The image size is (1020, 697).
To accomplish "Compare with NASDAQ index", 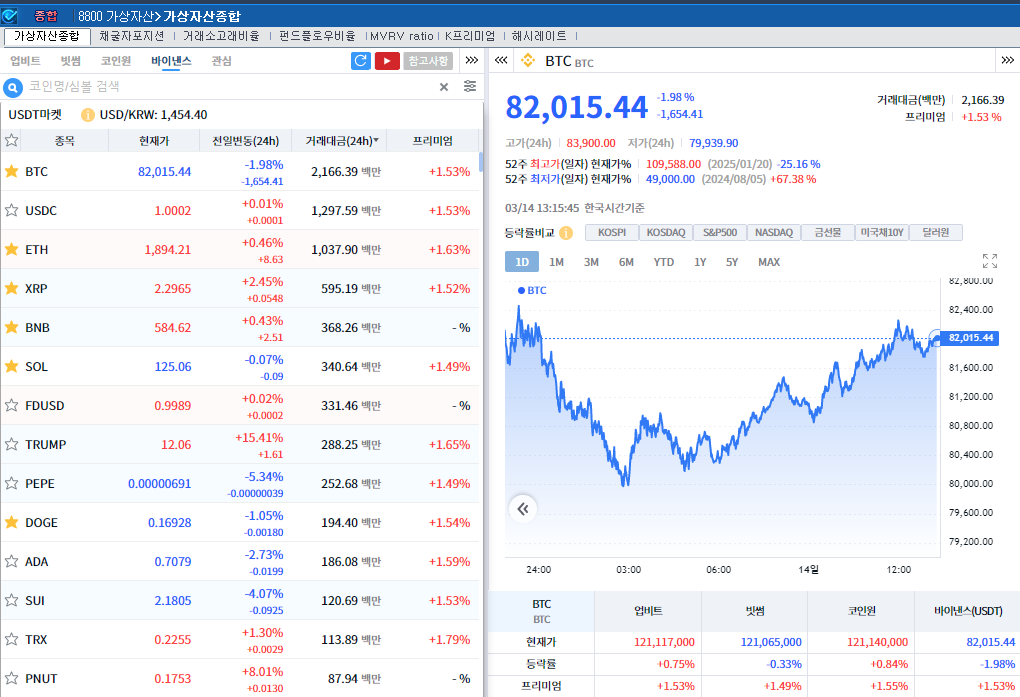I will pyautogui.click(x=773, y=233).
